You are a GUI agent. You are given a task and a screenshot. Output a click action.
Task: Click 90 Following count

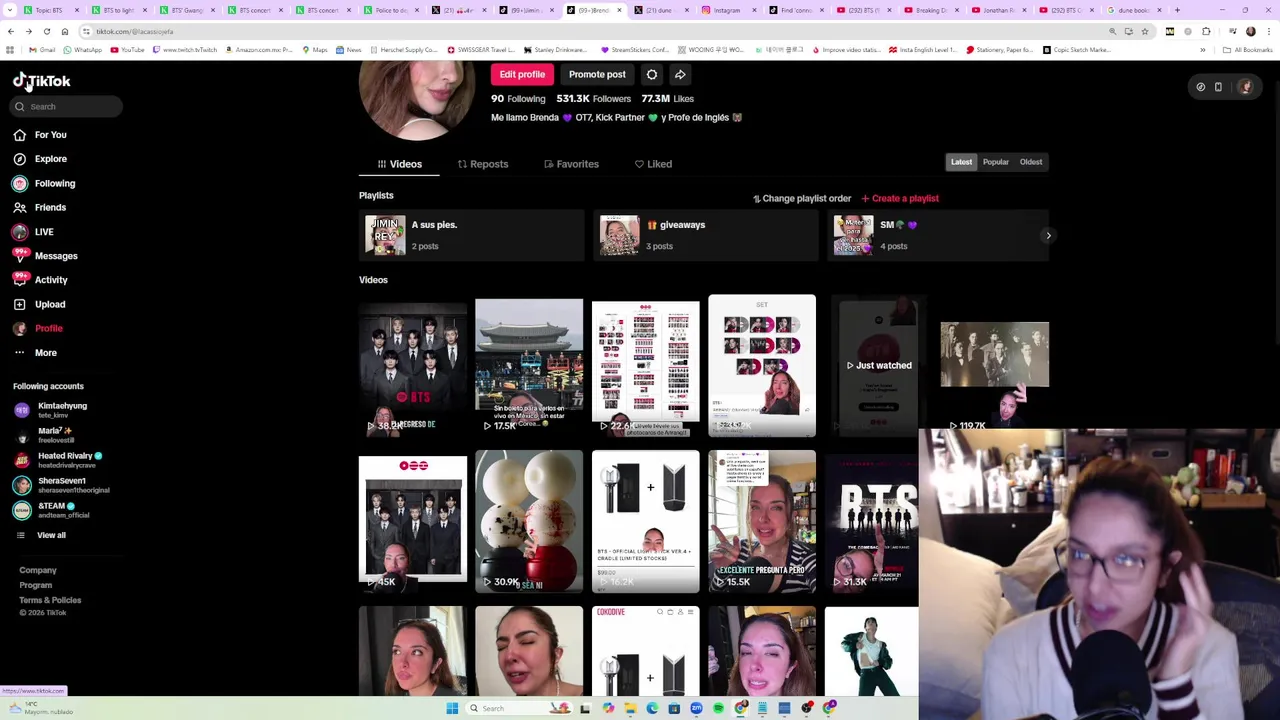point(518,99)
